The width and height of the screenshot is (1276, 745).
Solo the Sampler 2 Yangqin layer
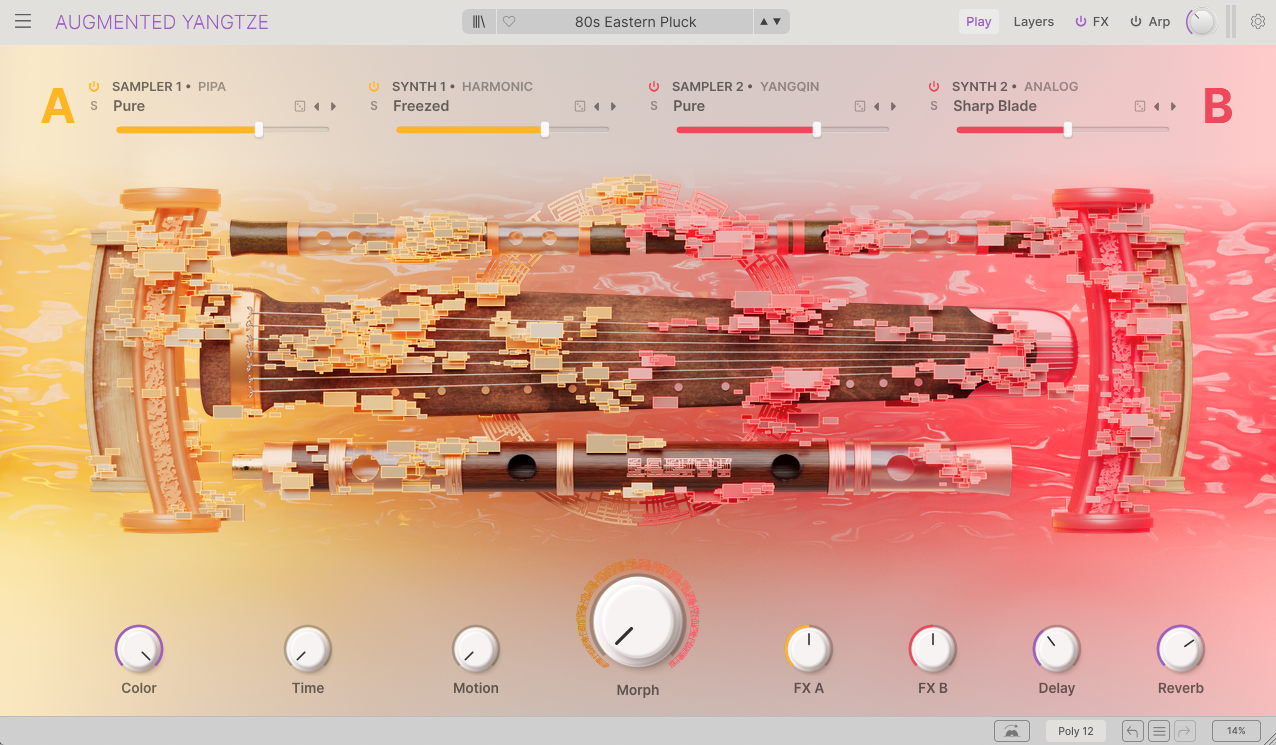click(x=654, y=106)
